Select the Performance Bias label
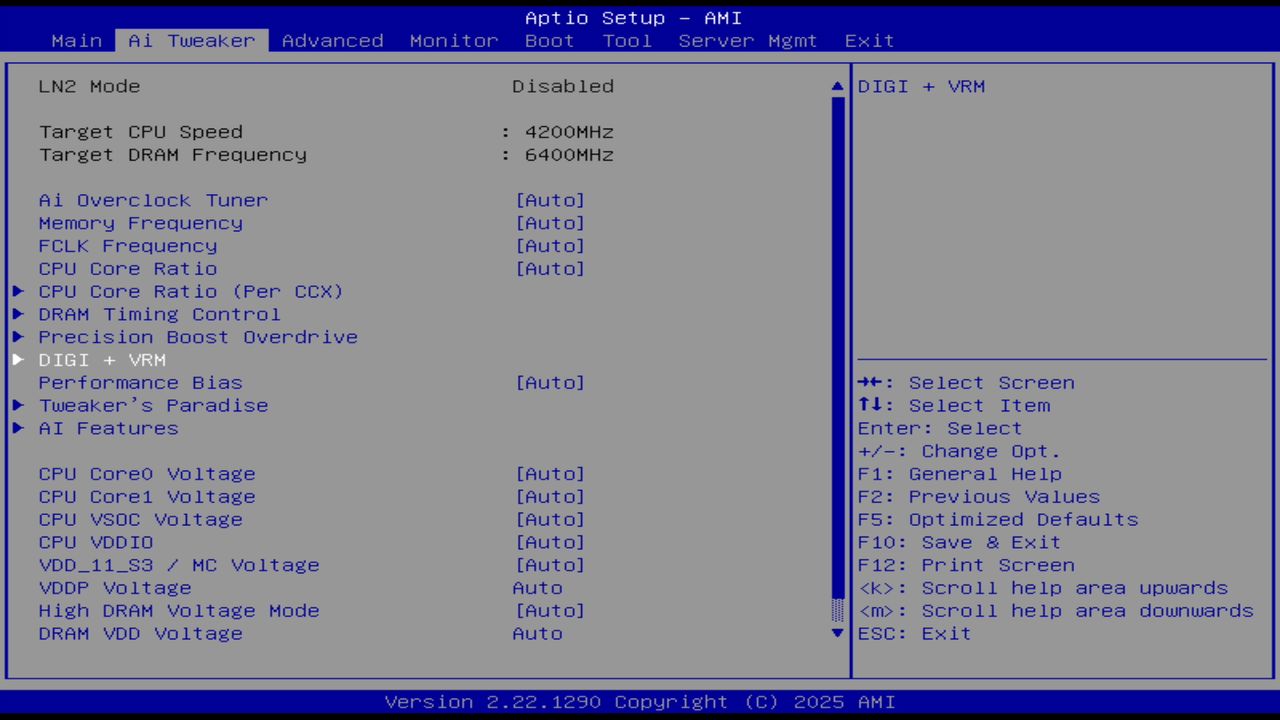The height and width of the screenshot is (720, 1280). [141, 383]
